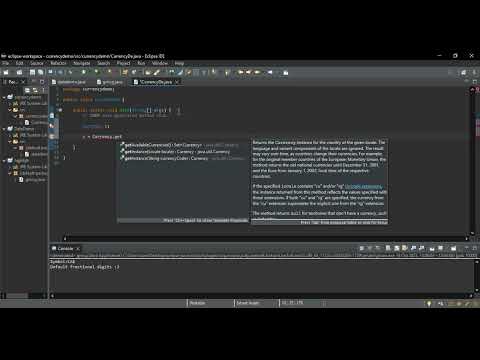Collapse the third project node in the tree
The image size is (480, 360).
4,161
